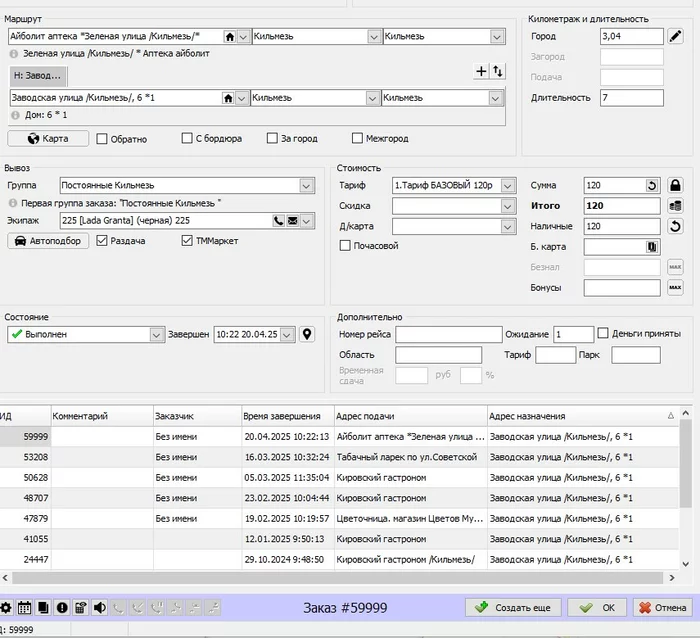This screenshot has width=700, height=638.
Task: Click the swap route addresses arrows icon
Action: pos(497,71)
